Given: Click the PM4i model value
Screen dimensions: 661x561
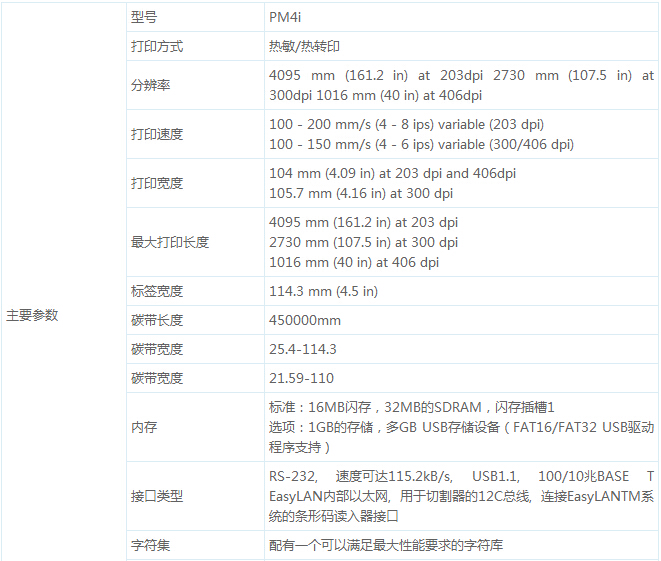Looking at the screenshot, I should pyautogui.click(x=287, y=17).
